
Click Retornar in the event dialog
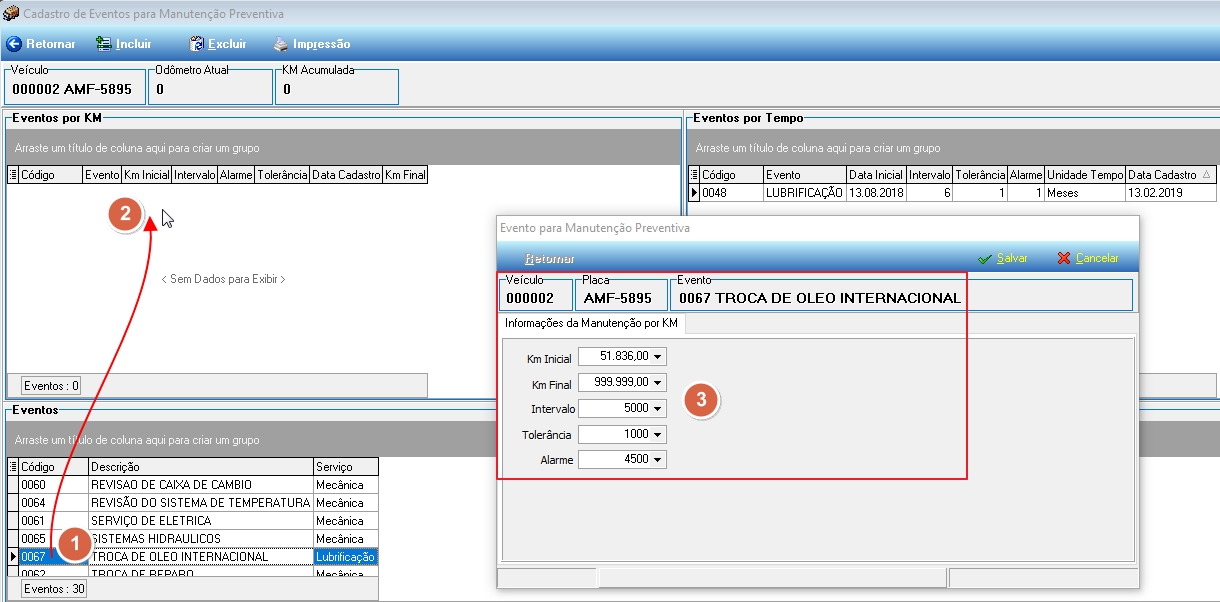(550, 258)
